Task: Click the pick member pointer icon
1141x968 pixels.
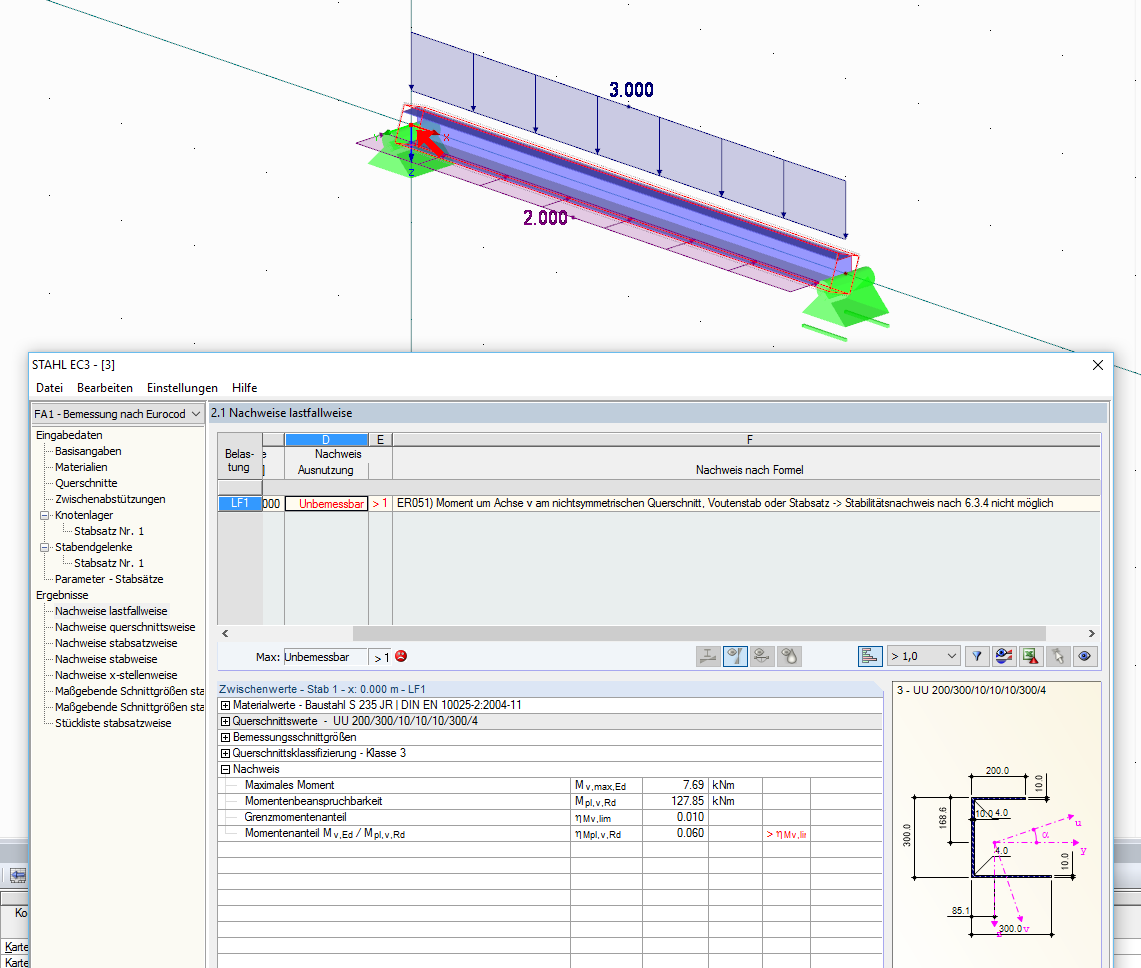Action: click(1059, 656)
